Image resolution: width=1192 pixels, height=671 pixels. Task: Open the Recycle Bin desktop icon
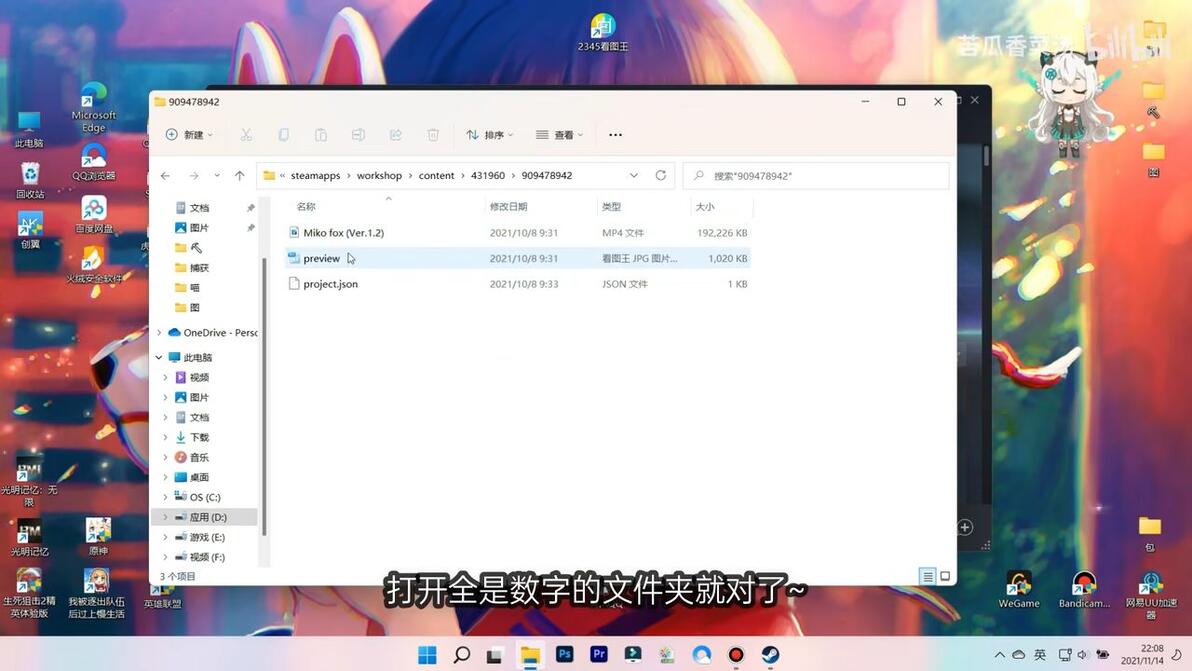pos(30,180)
